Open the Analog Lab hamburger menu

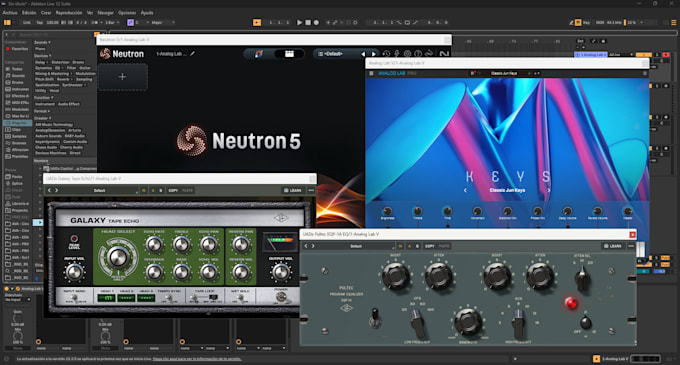tap(371, 73)
